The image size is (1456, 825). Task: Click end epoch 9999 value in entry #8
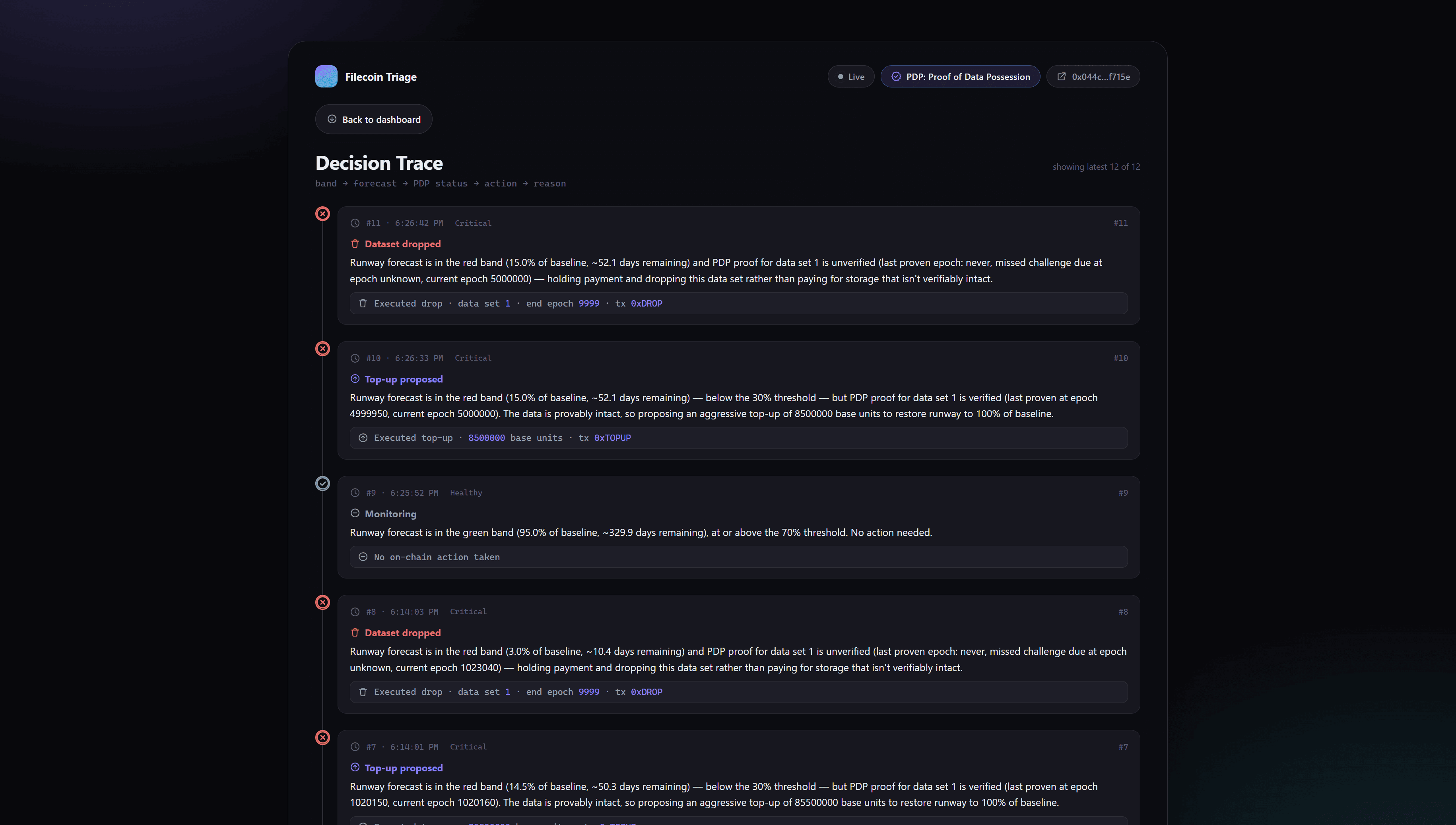[x=588, y=692]
